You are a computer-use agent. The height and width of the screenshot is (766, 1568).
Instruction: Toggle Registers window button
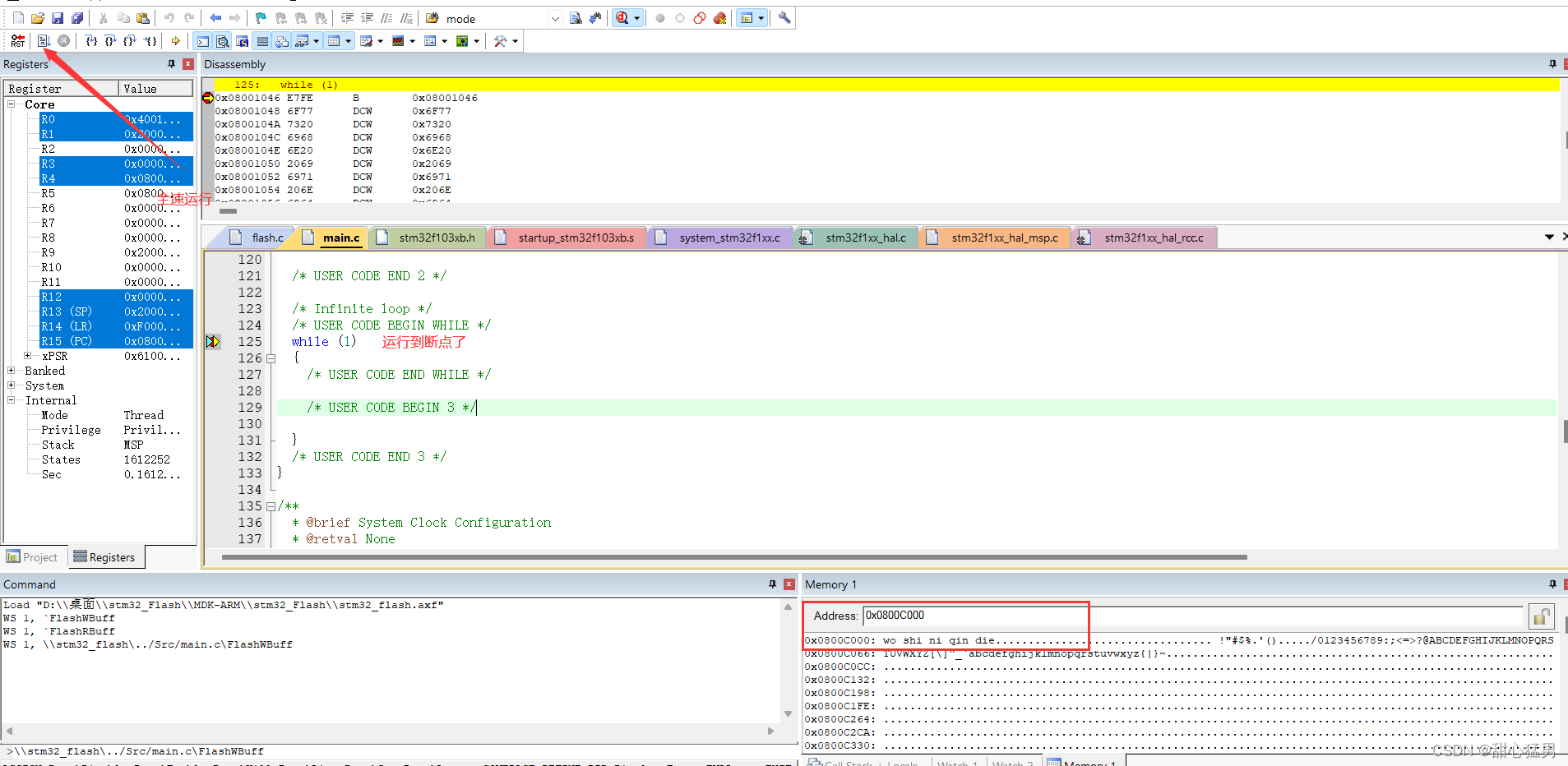tap(262, 41)
